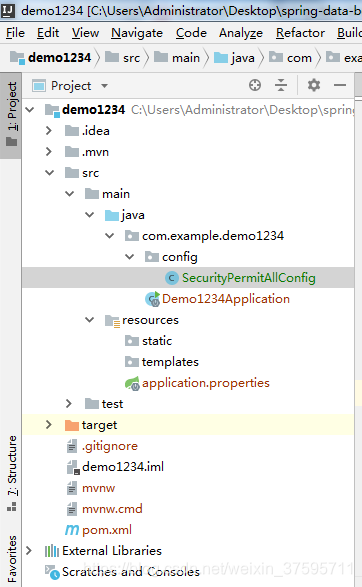Screen dimensions: 362x587
Task: Click the SecurityPermitAllConfig class icon
Action: click(x=171, y=278)
